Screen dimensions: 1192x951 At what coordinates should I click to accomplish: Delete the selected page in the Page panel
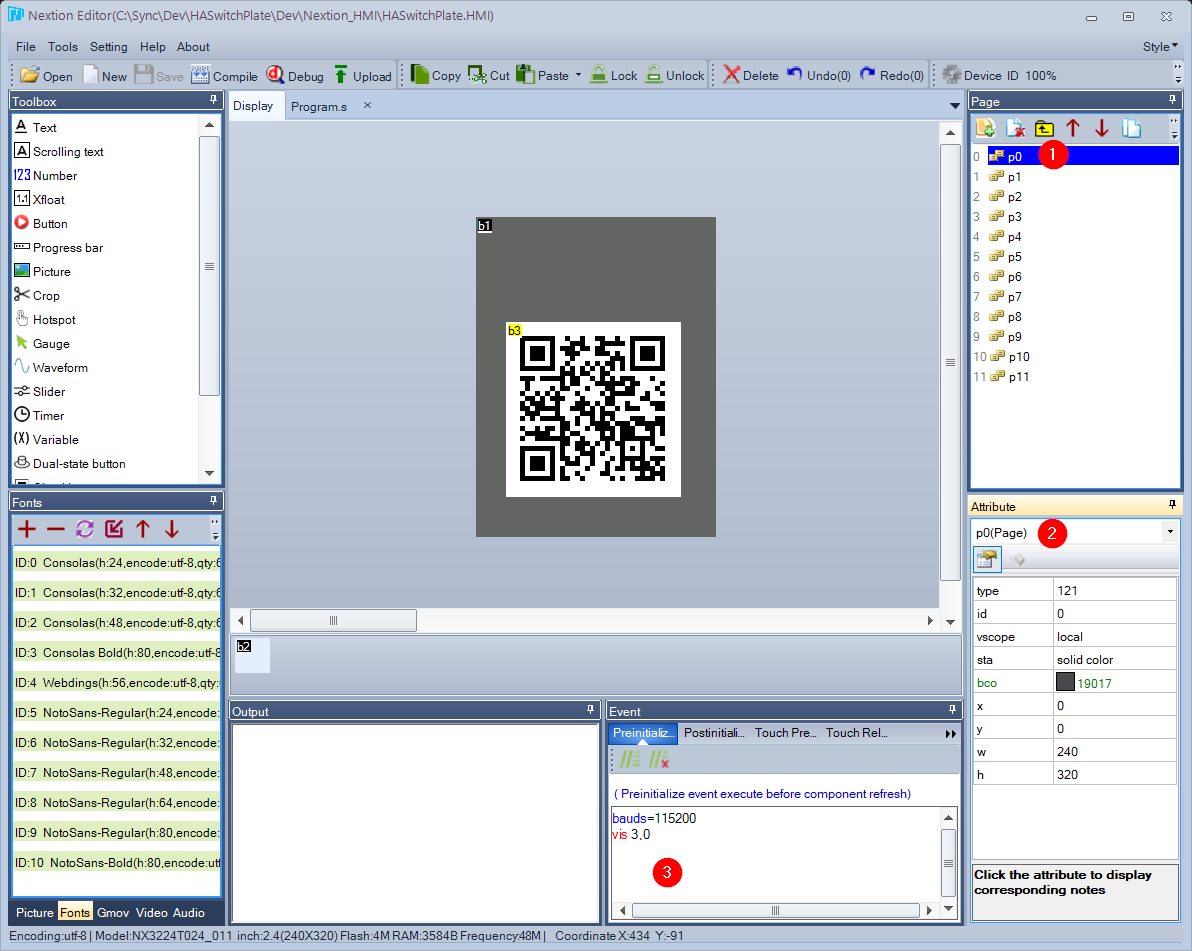click(x=1015, y=128)
